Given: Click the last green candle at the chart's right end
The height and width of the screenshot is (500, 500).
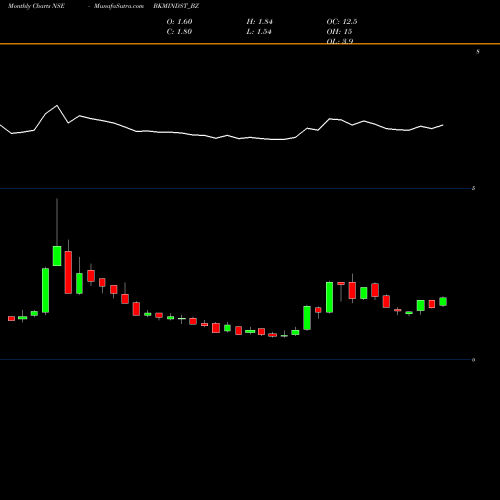Looking at the screenshot, I should coord(443,301).
